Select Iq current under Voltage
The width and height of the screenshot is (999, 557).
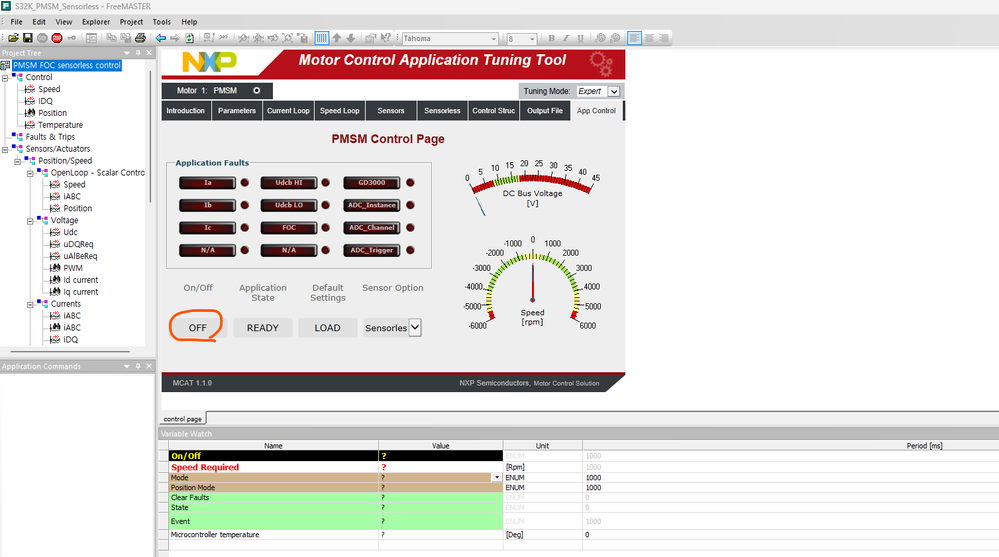[80, 292]
